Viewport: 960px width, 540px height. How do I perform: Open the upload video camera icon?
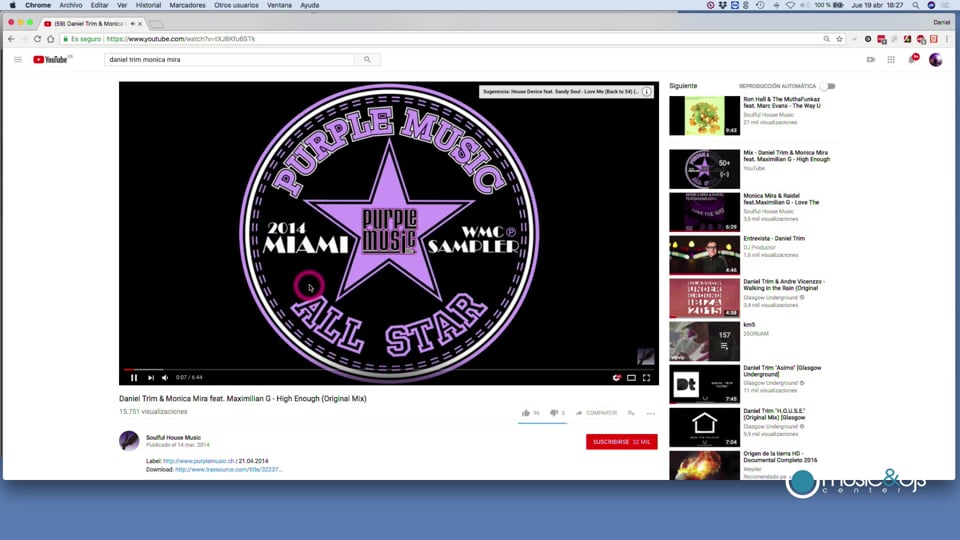[871, 59]
